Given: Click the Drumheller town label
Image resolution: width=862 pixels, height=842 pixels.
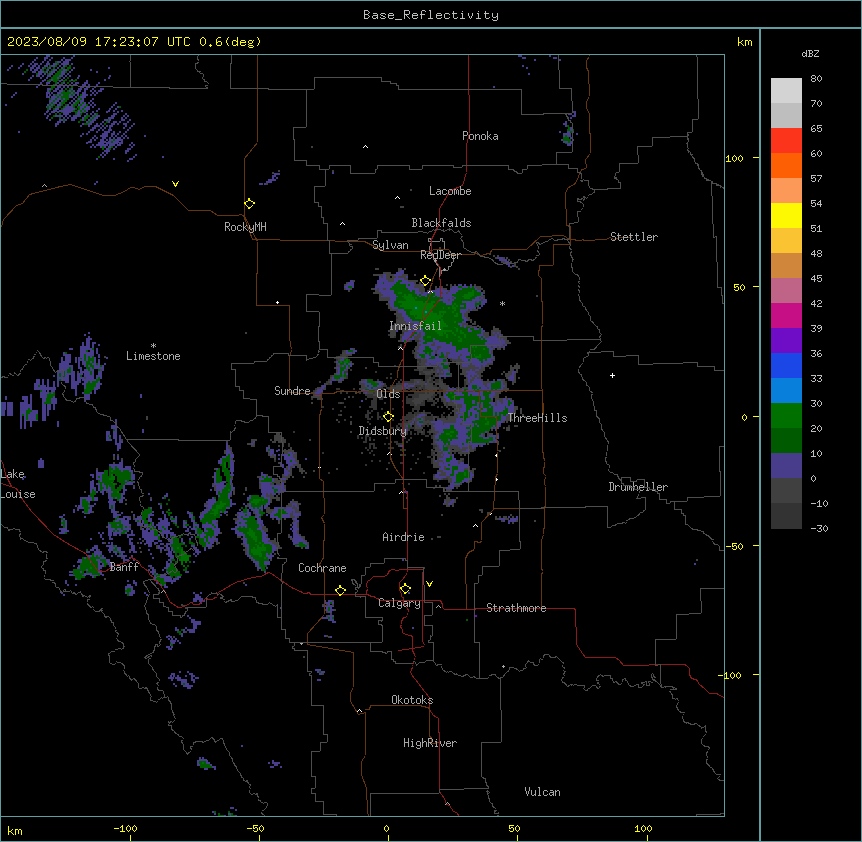Looking at the screenshot, I should (x=638, y=488).
